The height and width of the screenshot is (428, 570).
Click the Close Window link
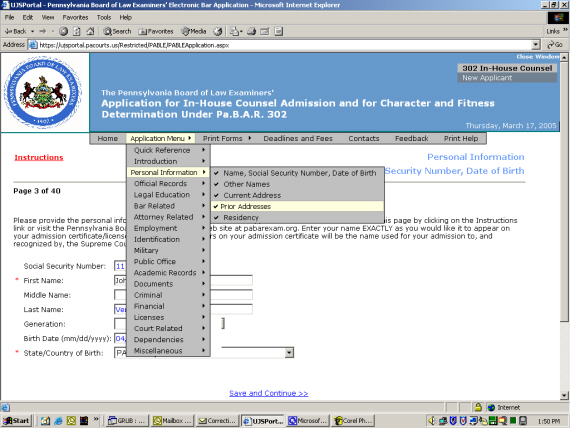pos(538,57)
